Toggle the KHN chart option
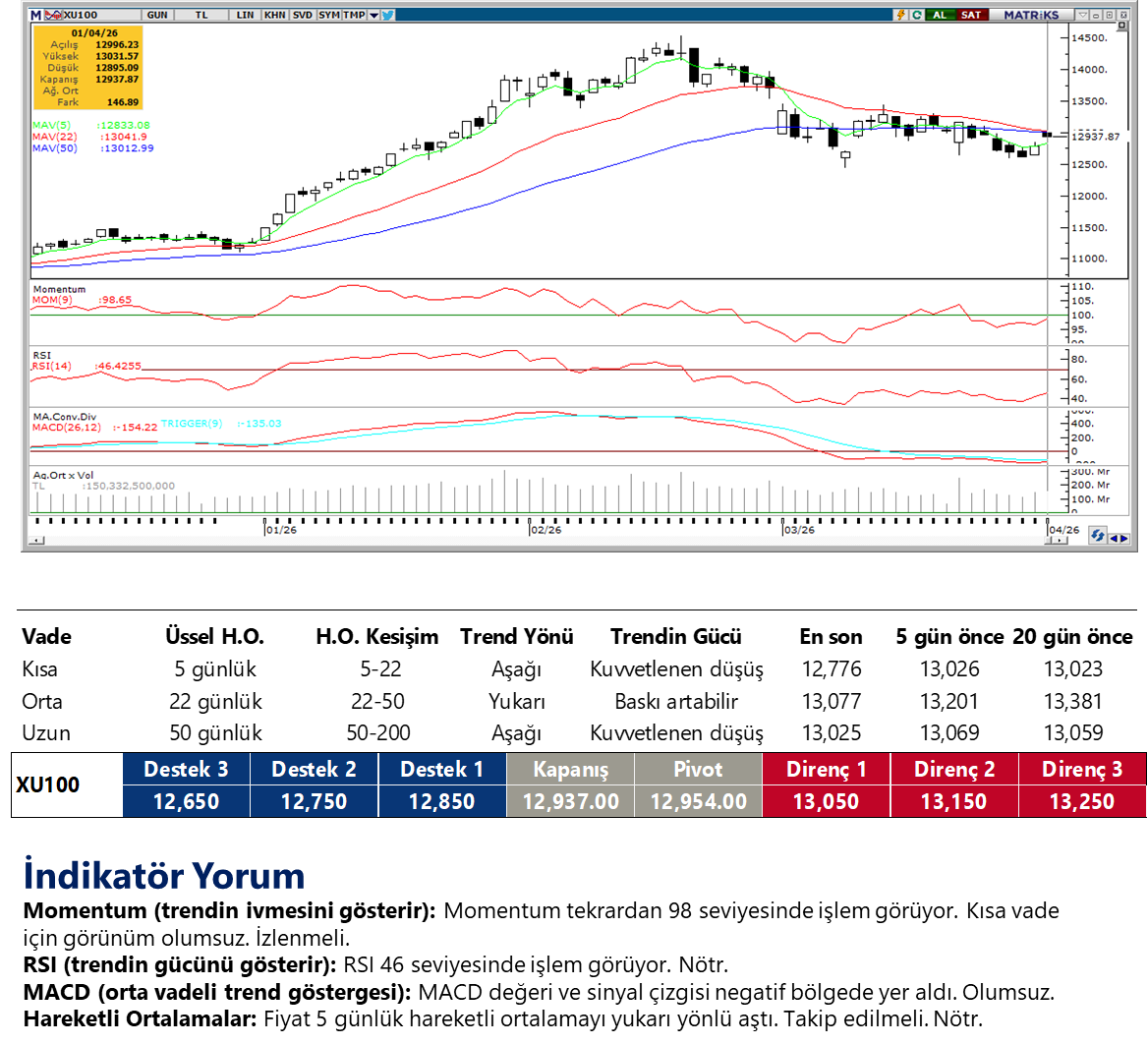 (x=274, y=15)
